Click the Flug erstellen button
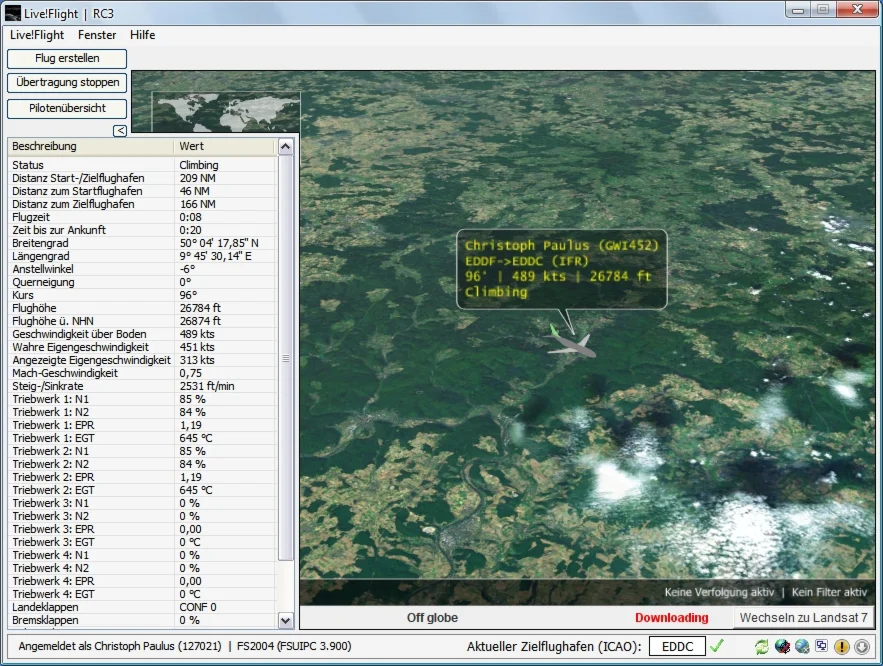This screenshot has width=883, height=666. click(x=67, y=59)
